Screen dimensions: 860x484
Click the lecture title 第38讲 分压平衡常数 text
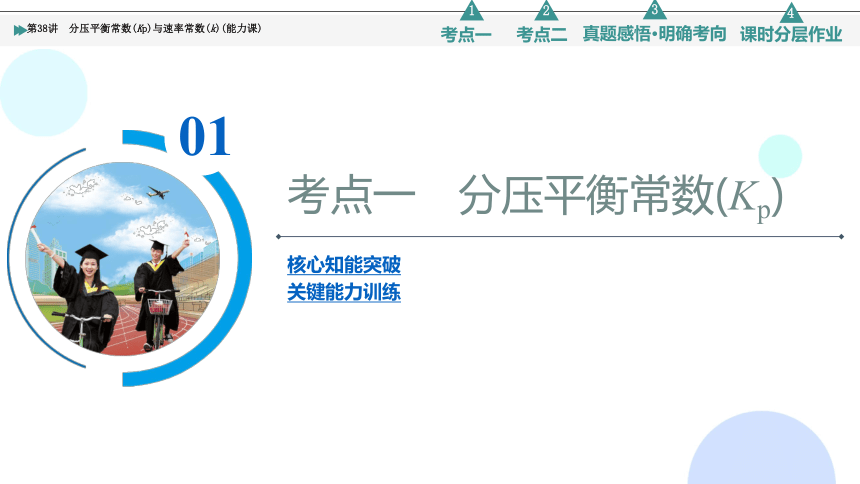144,29
